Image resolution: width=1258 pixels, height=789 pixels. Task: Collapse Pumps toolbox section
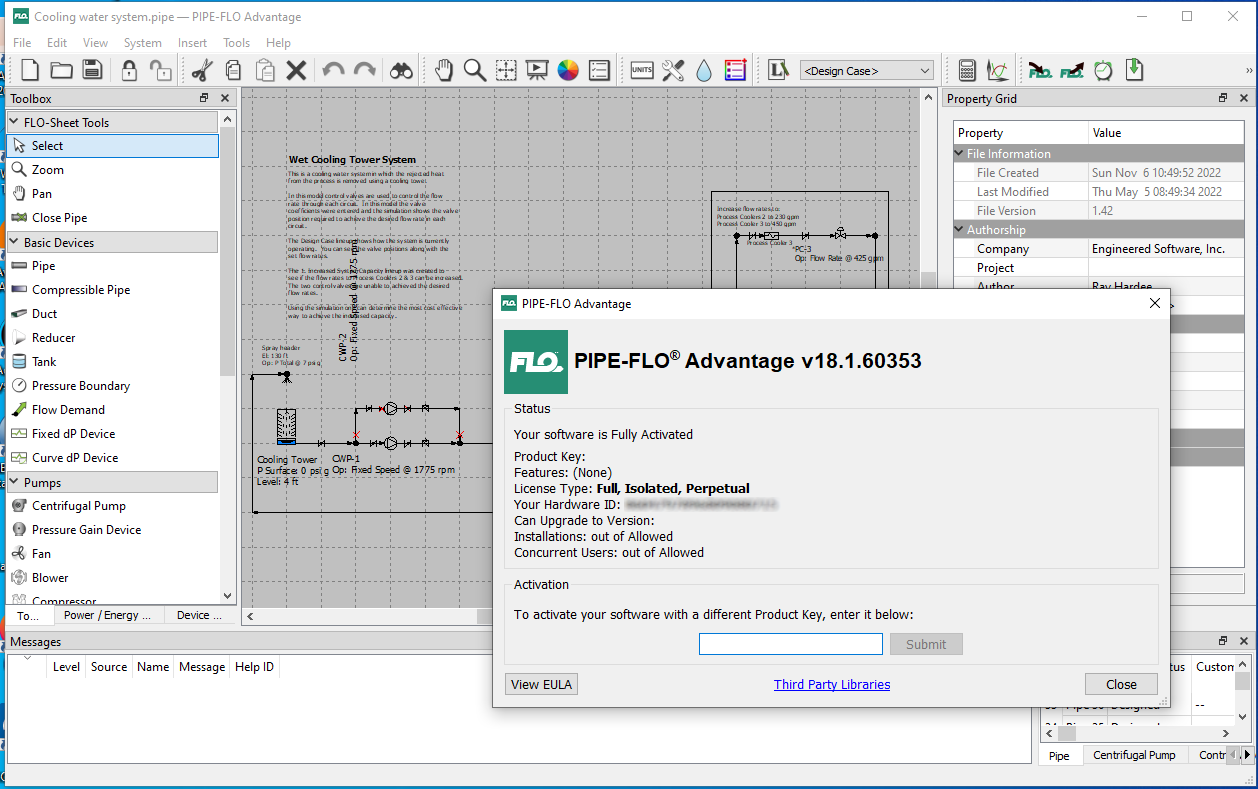coord(14,483)
